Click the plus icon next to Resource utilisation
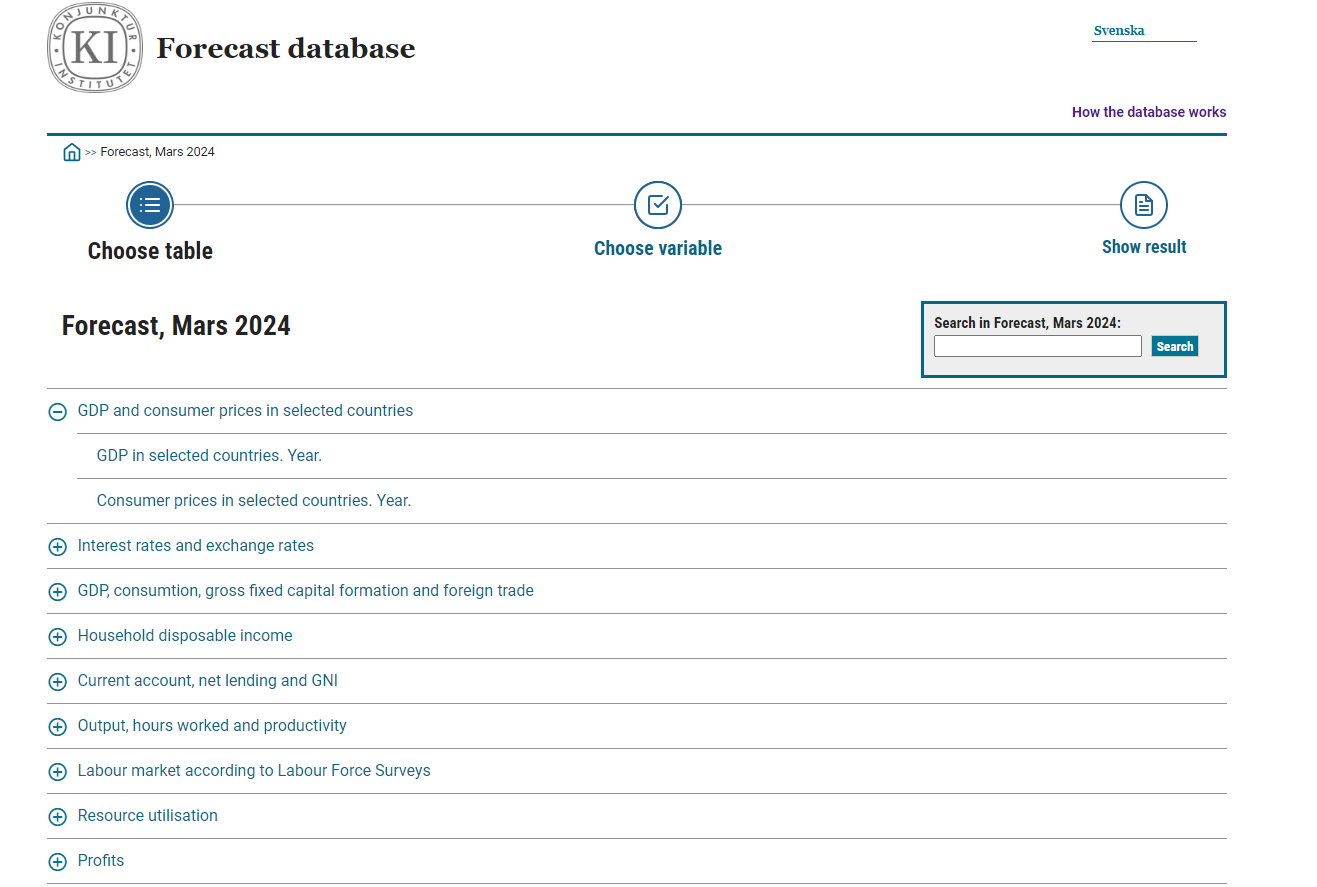This screenshot has height=887, width=1317. (57, 816)
